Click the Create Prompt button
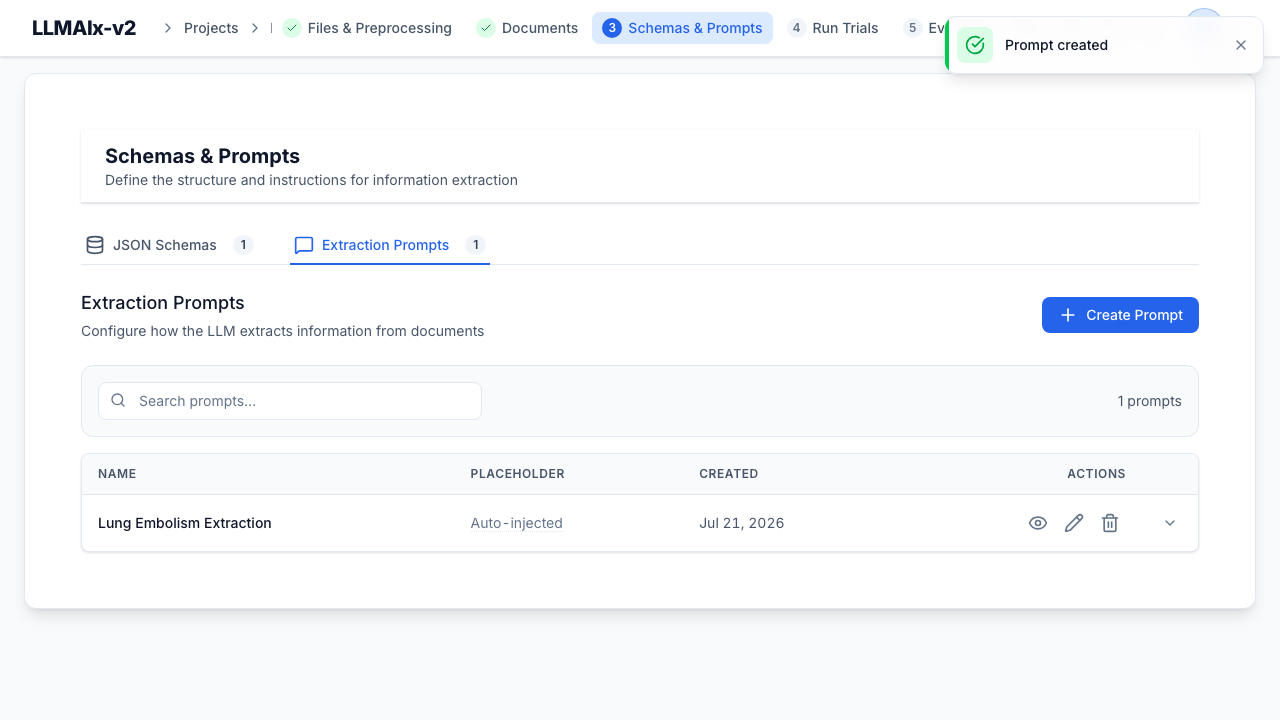The image size is (1280, 720). pyautogui.click(x=1120, y=315)
